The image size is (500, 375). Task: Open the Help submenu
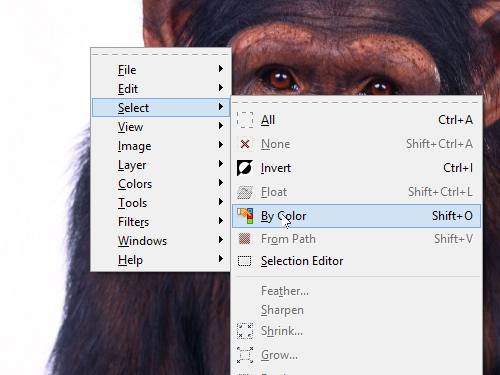click(x=160, y=260)
